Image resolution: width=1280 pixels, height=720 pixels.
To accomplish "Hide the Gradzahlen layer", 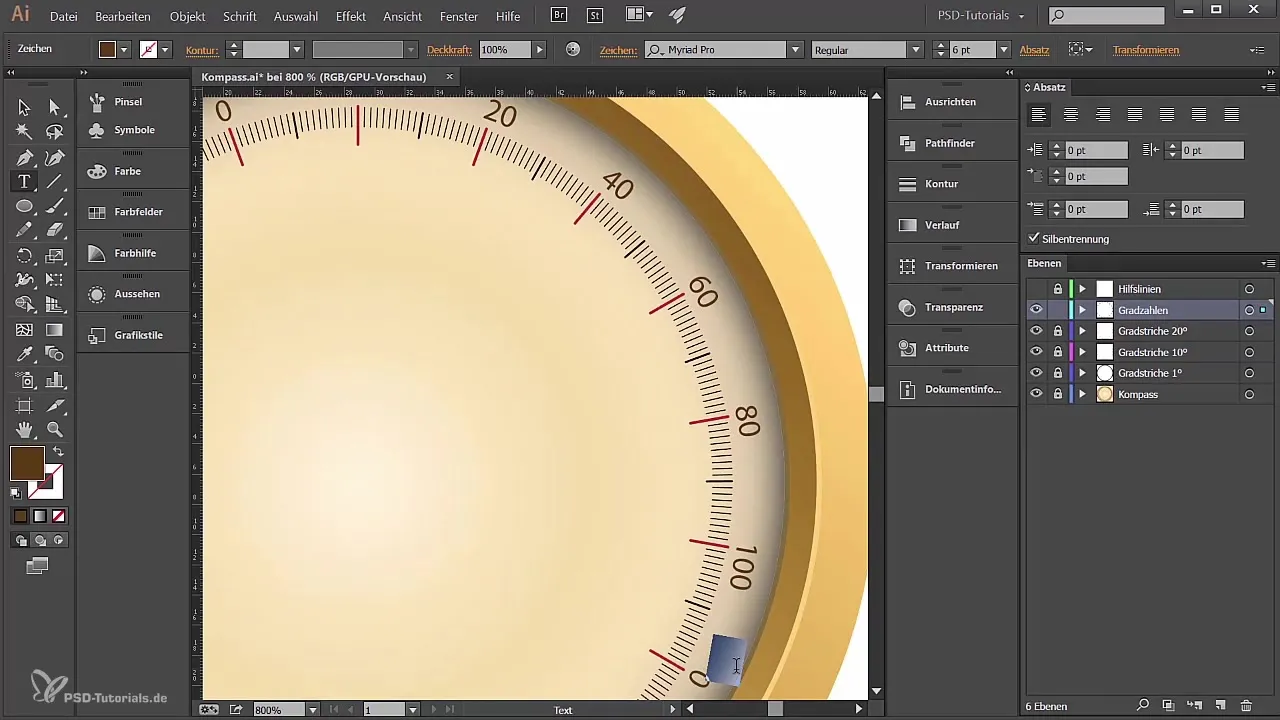I will tap(1036, 310).
